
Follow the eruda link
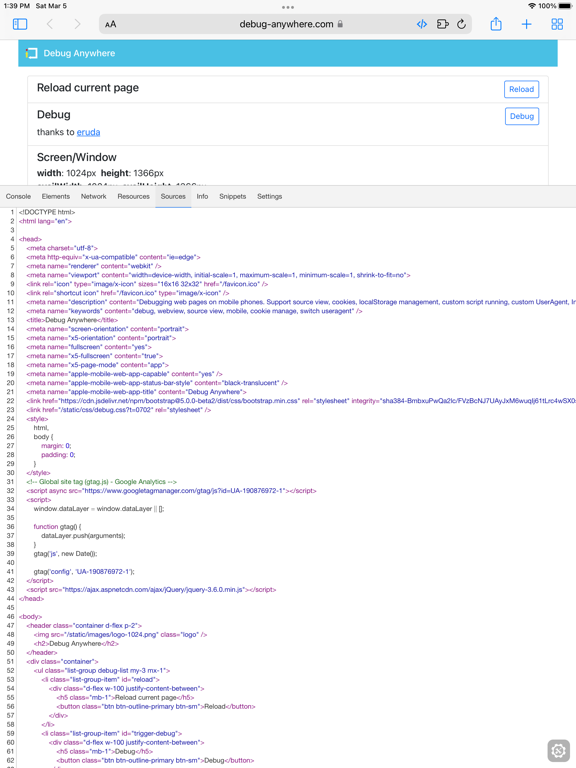point(88,132)
